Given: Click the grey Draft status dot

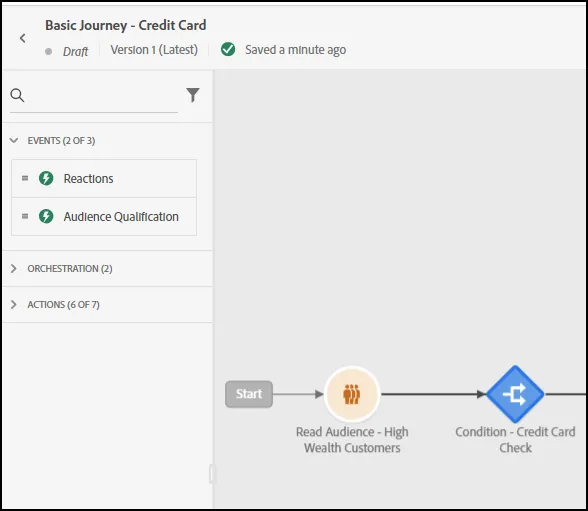Looking at the screenshot, I should (48, 51).
